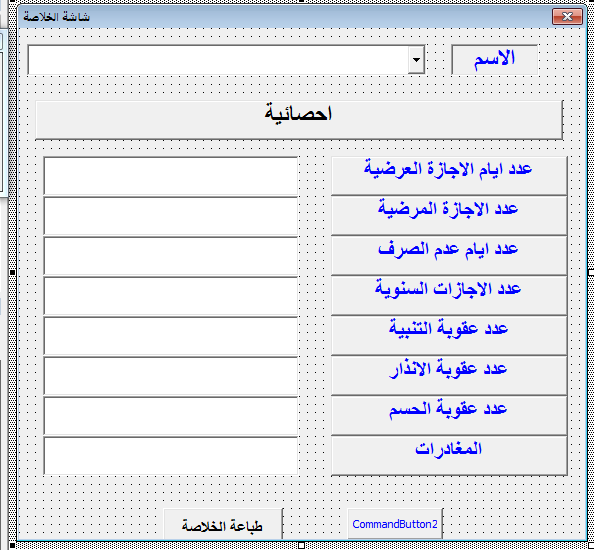Select the المغادرات label
This screenshot has height=550, width=594.
point(449,456)
